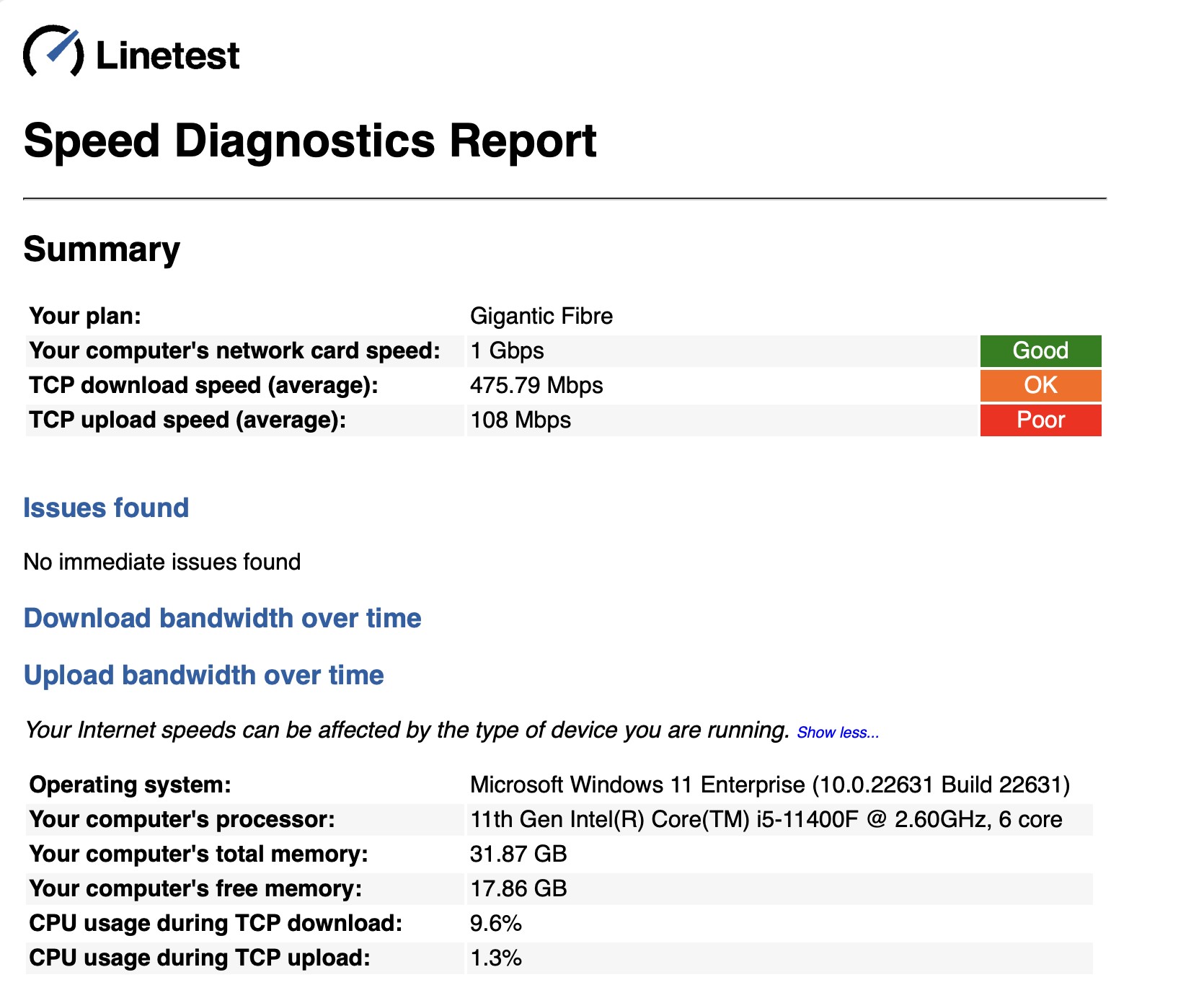Click the Linetest brand name text
This screenshot has height=985, width=1204.
pyautogui.click(x=167, y=56)
